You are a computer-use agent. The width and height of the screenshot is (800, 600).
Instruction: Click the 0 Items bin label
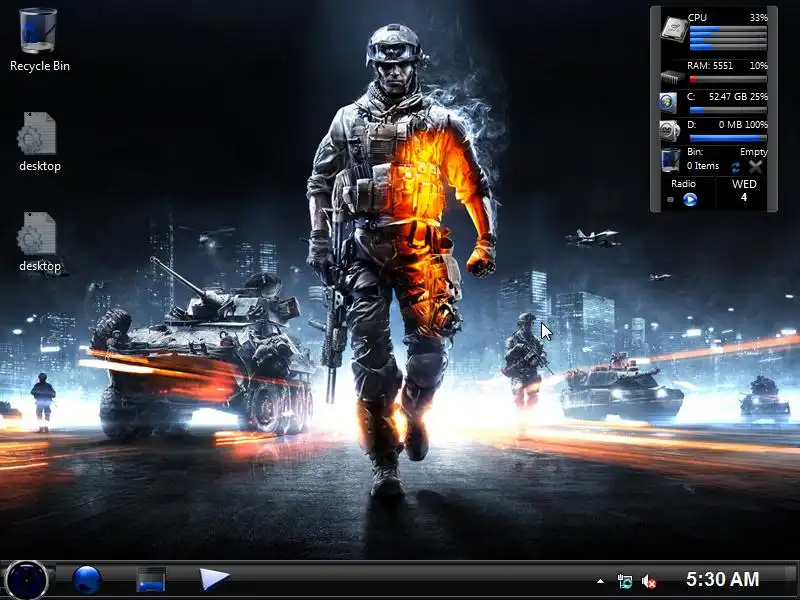(x=703, y=166)
